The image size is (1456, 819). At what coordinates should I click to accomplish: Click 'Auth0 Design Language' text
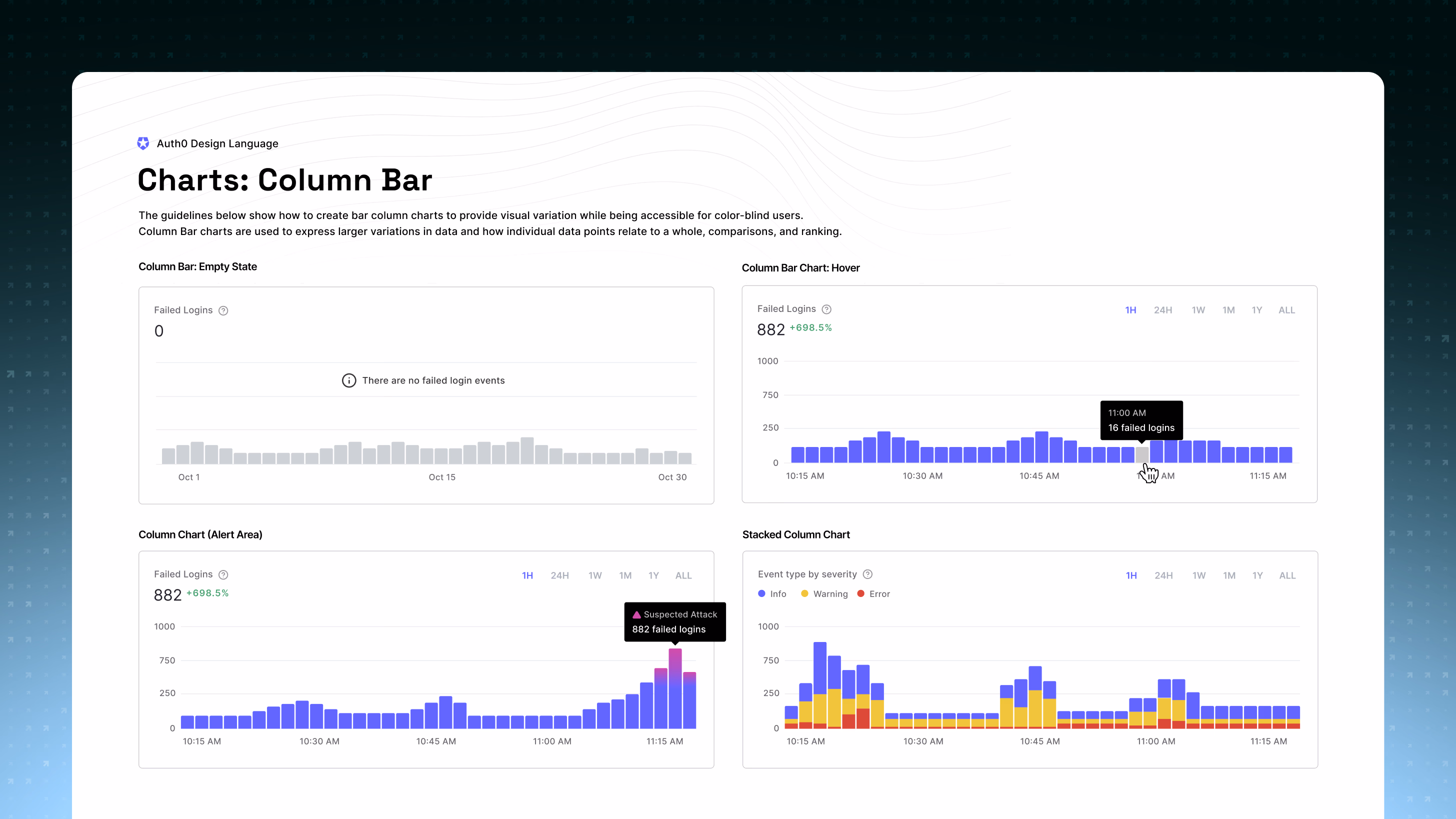(x=217, y=143)
